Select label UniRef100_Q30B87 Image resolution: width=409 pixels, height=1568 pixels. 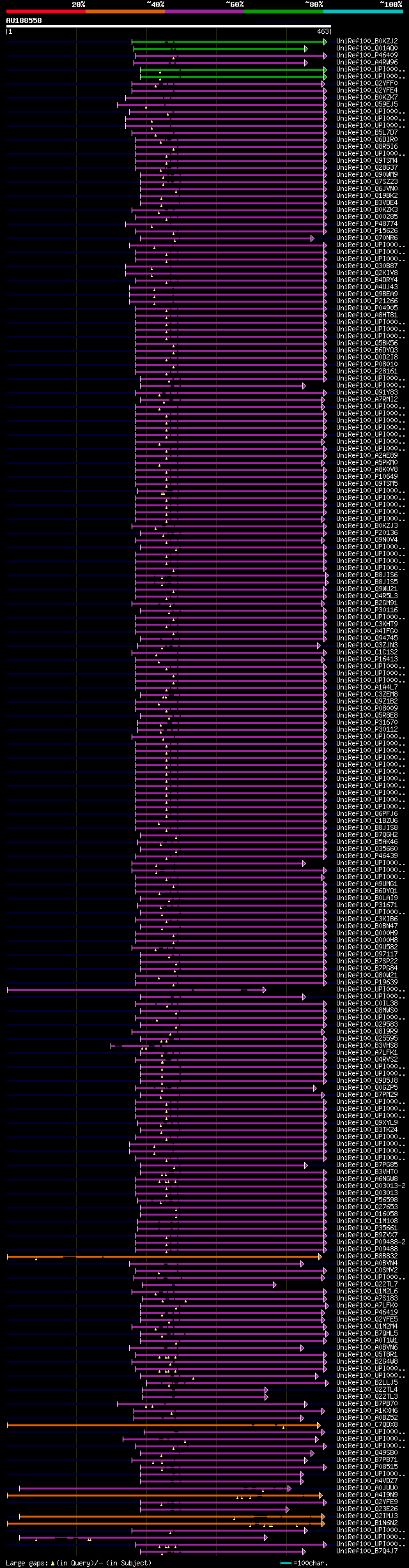click(x=367, y=266)
